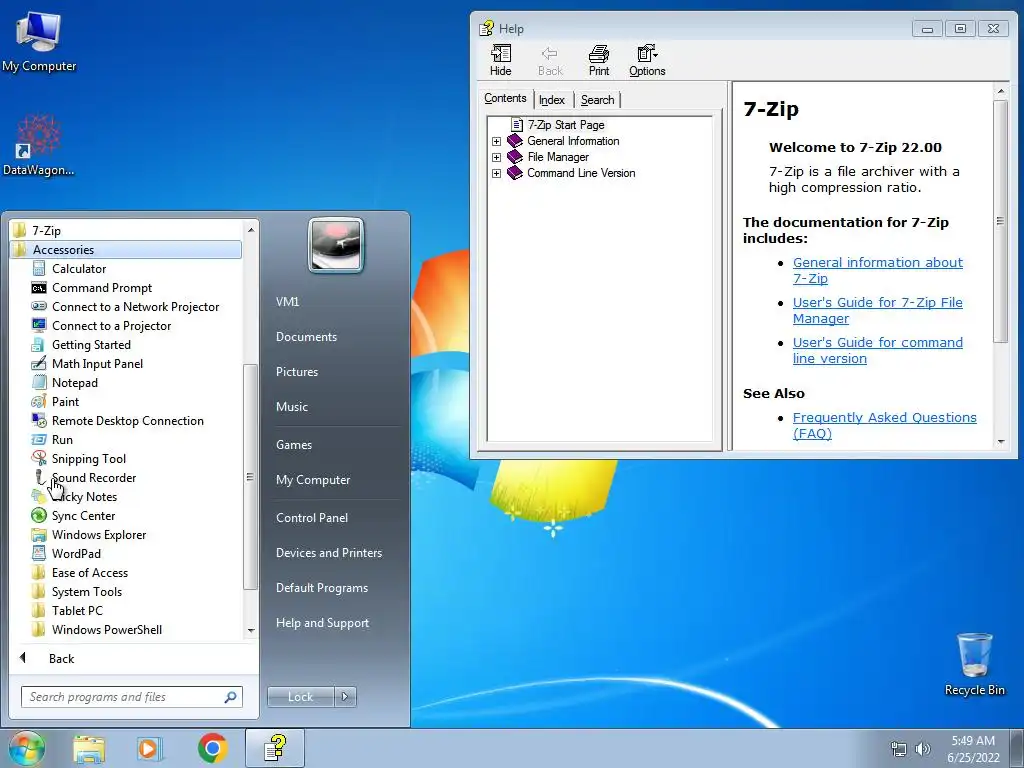Click the network tray icon
Image resolution: width=1024 pixels, height=768 pixels.
click(x=899, y=748)
